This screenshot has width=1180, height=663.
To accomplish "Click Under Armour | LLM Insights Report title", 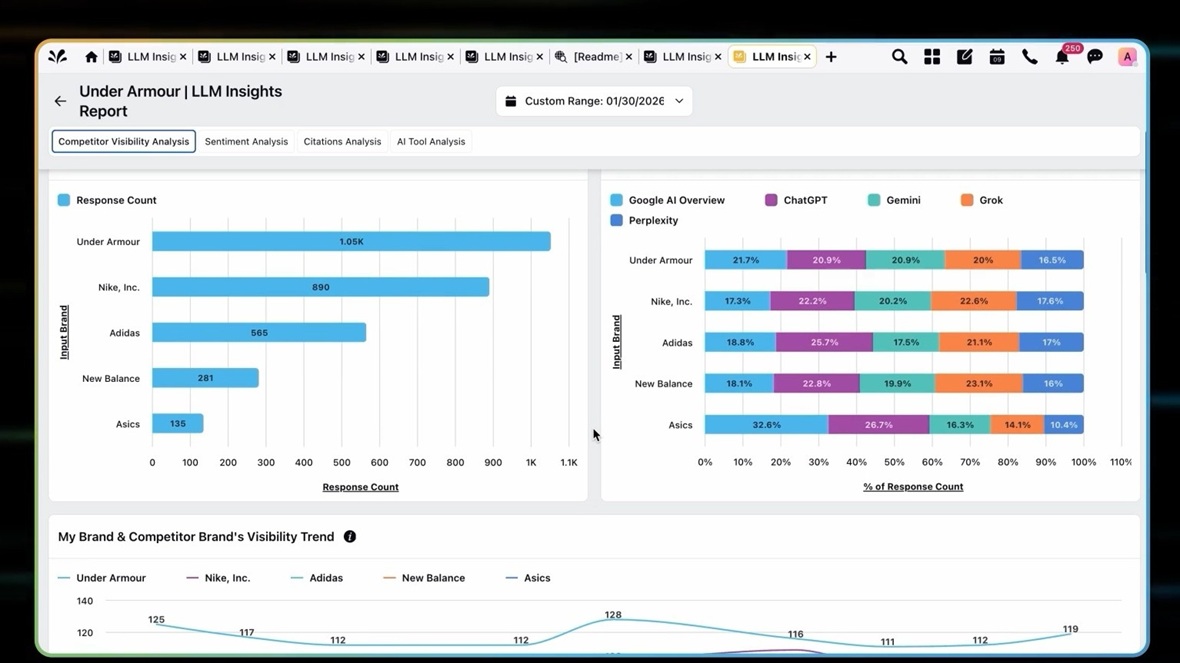I will tap(181, 101).
